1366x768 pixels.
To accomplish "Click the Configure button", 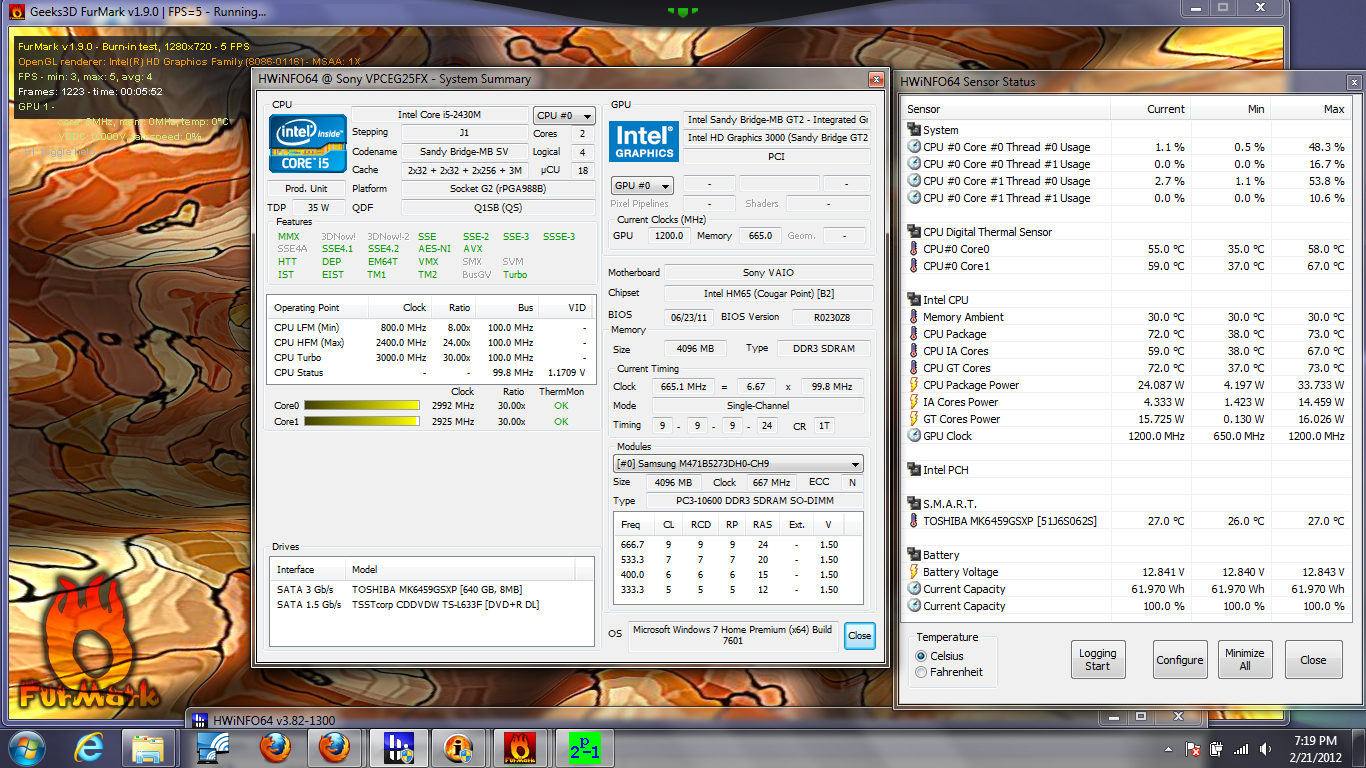I will click(x=1180, y=660).
